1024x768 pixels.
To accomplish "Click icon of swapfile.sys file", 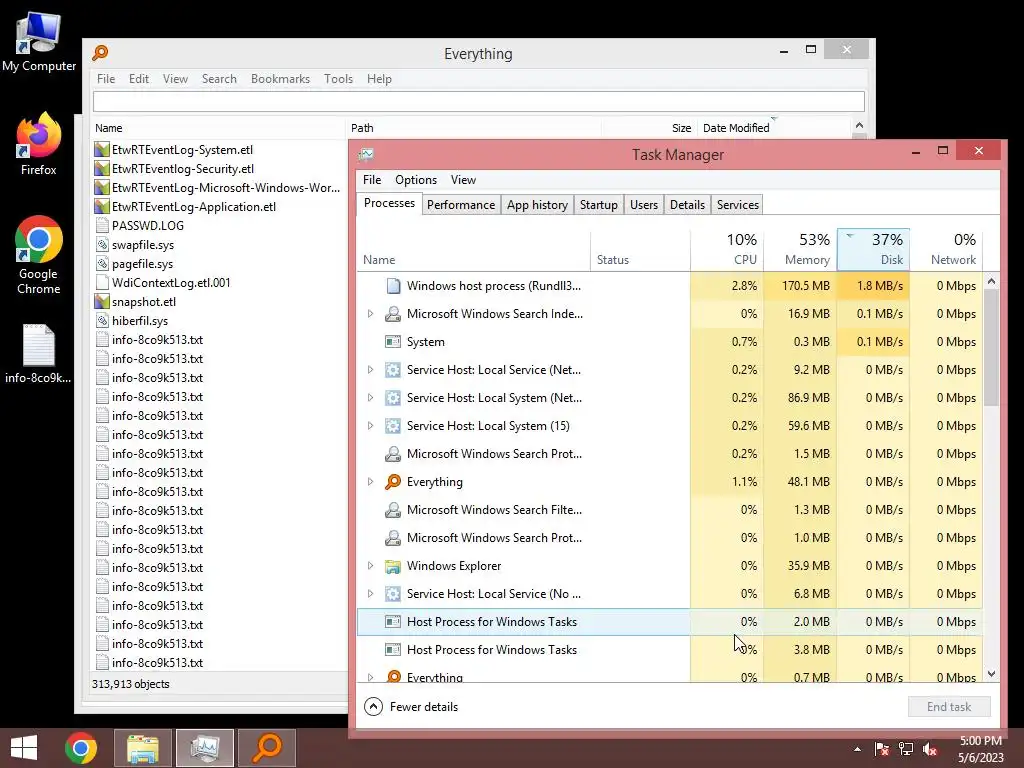I will (101, 245).
